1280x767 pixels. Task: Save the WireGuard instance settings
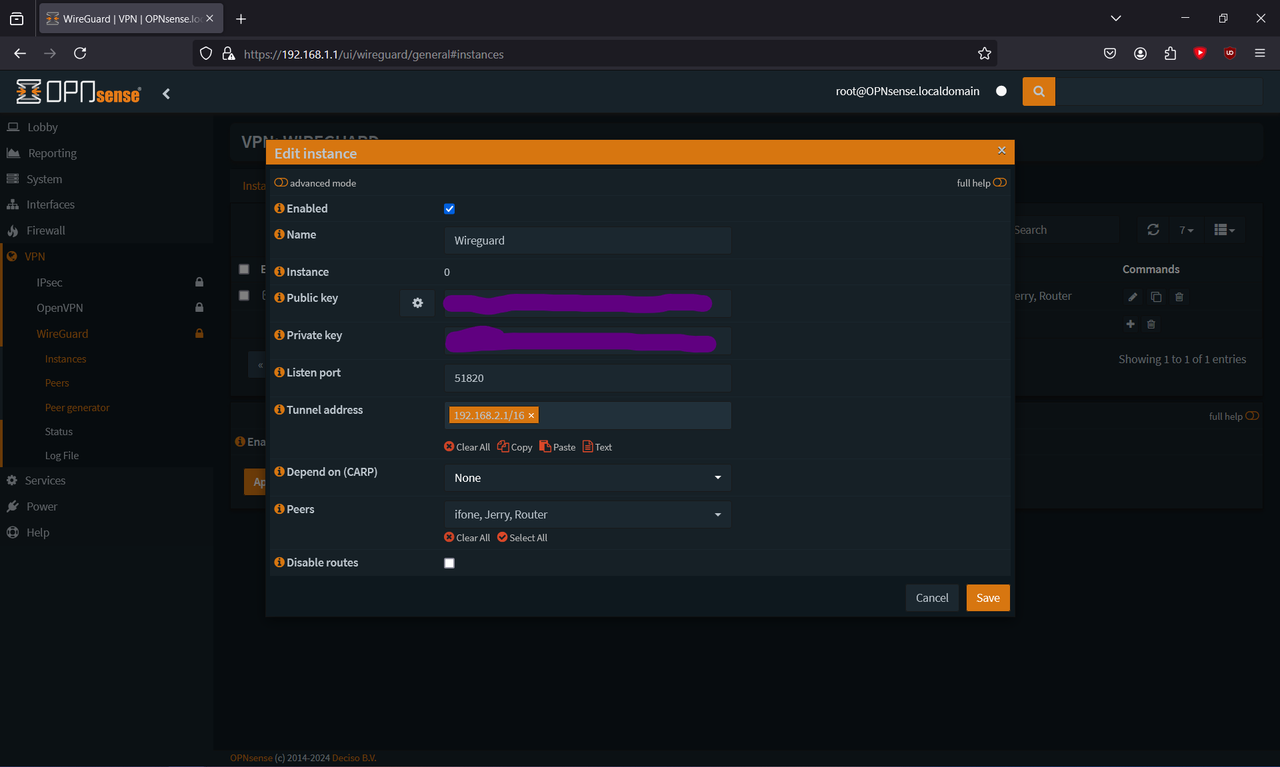point(987,597)
